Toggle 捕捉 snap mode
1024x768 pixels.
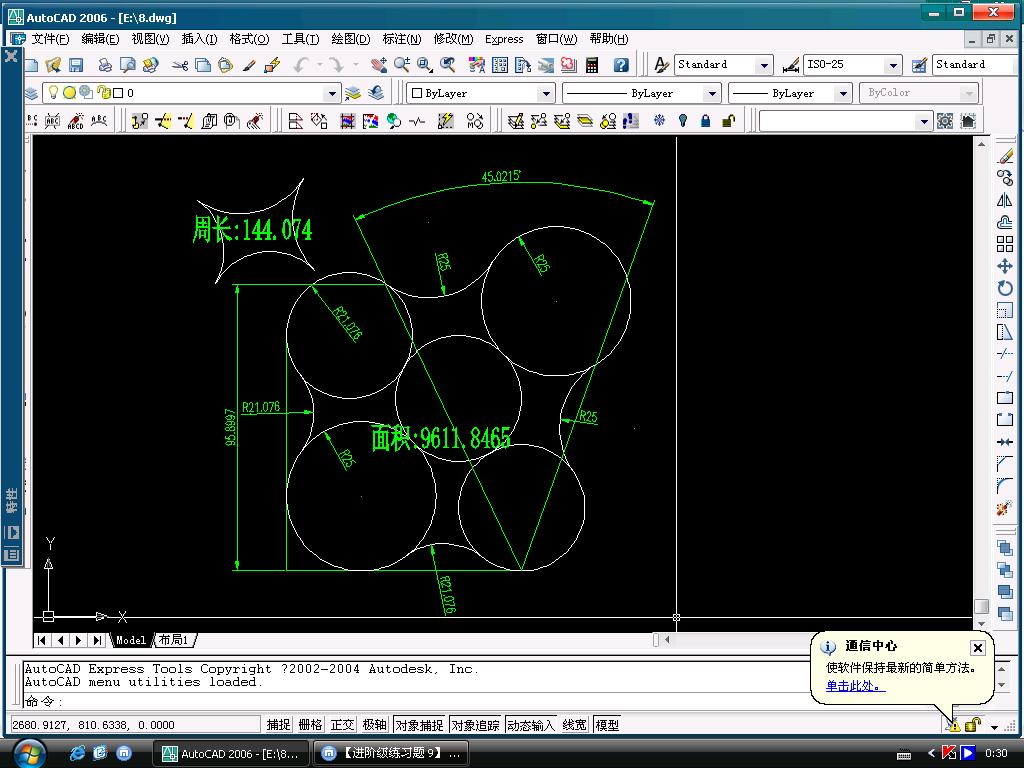tap(278, 725)
